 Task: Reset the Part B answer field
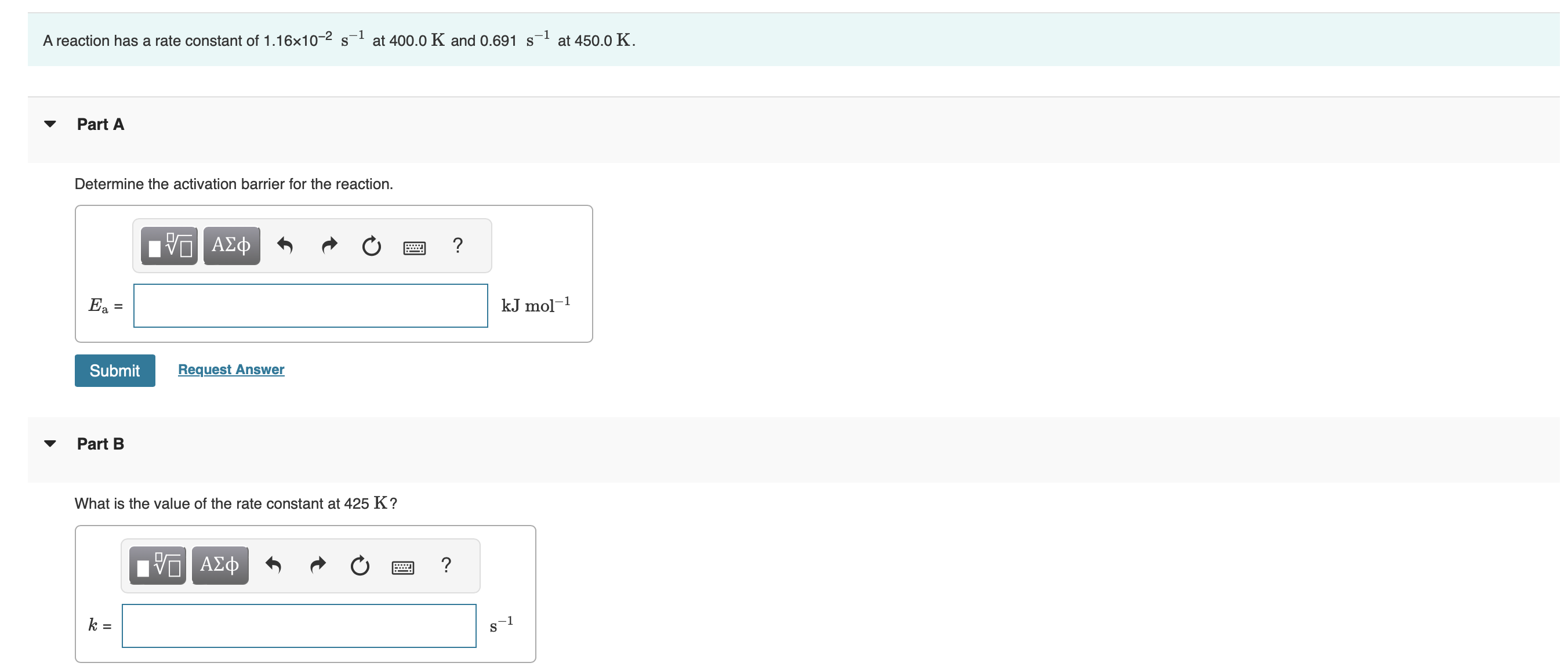tap(360, 565)
